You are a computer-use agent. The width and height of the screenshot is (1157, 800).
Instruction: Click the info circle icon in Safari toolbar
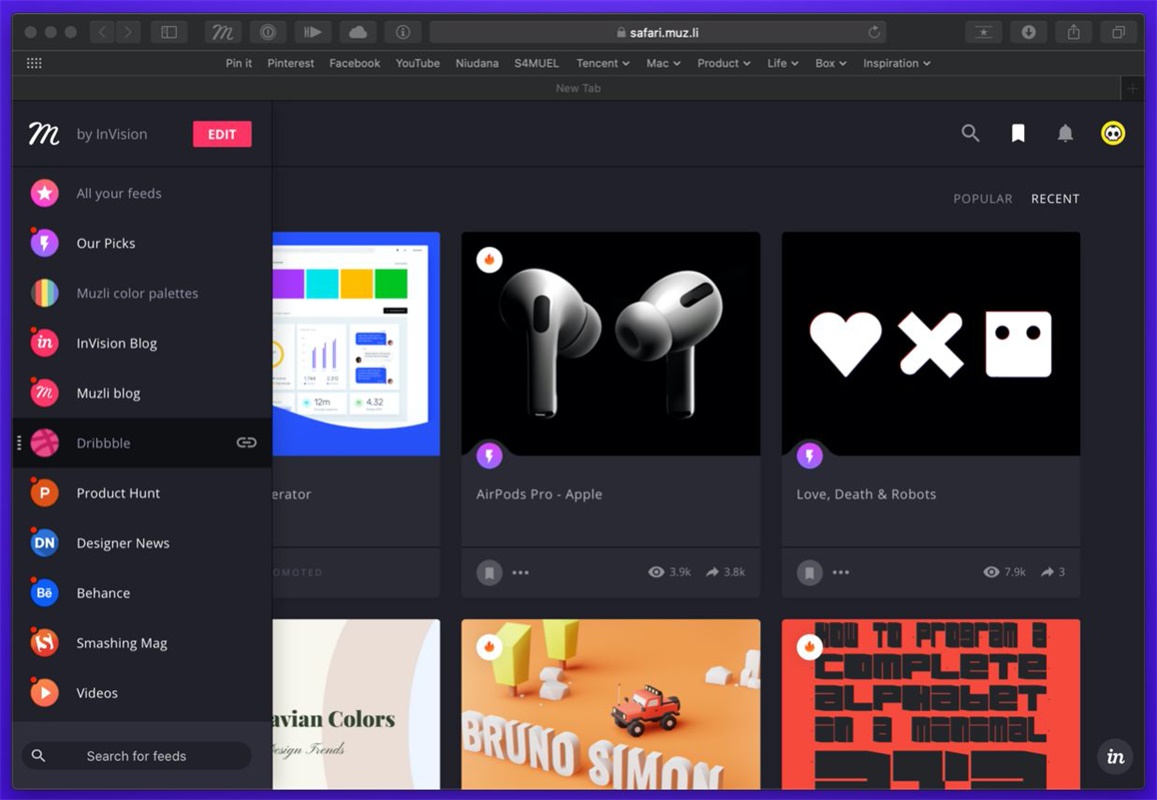pos(402,32)
